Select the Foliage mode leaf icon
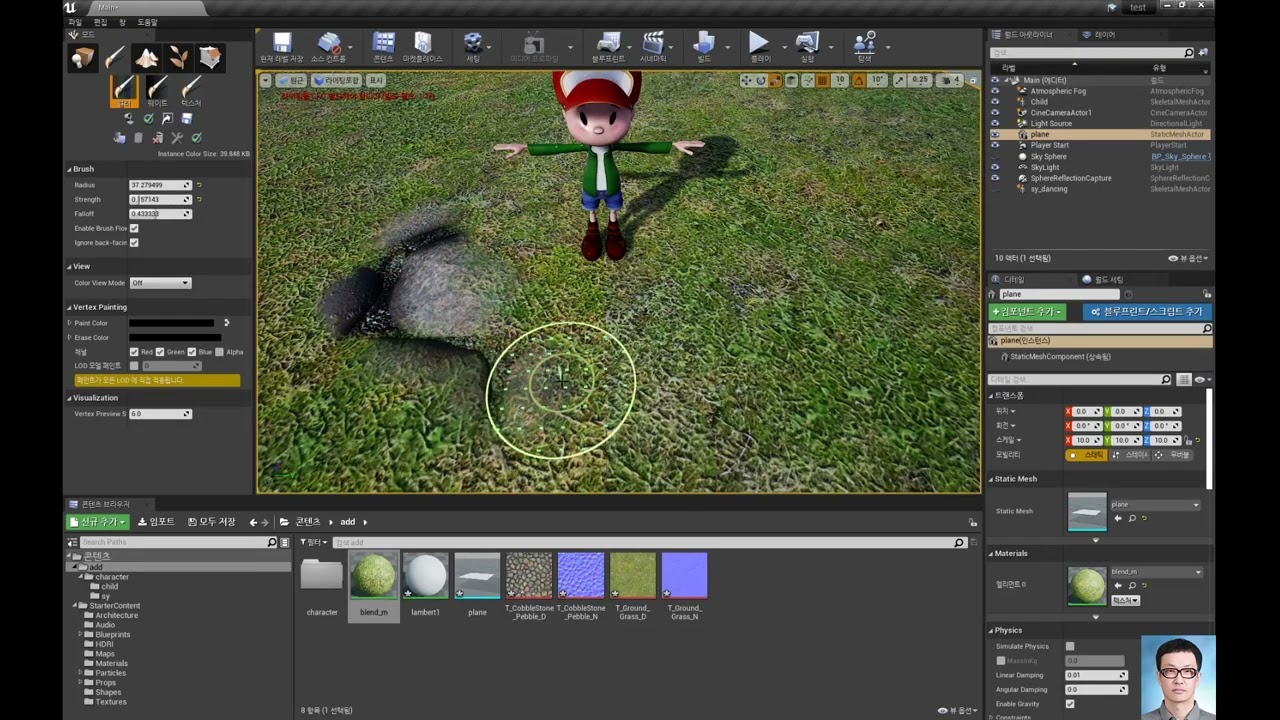The image size is (1280, 720). 178,57
